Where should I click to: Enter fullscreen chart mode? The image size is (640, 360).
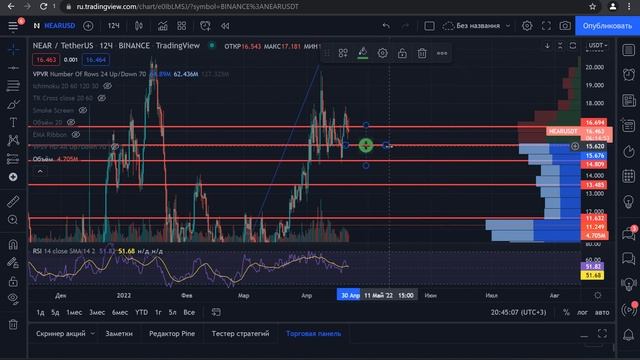pos(546,26)
